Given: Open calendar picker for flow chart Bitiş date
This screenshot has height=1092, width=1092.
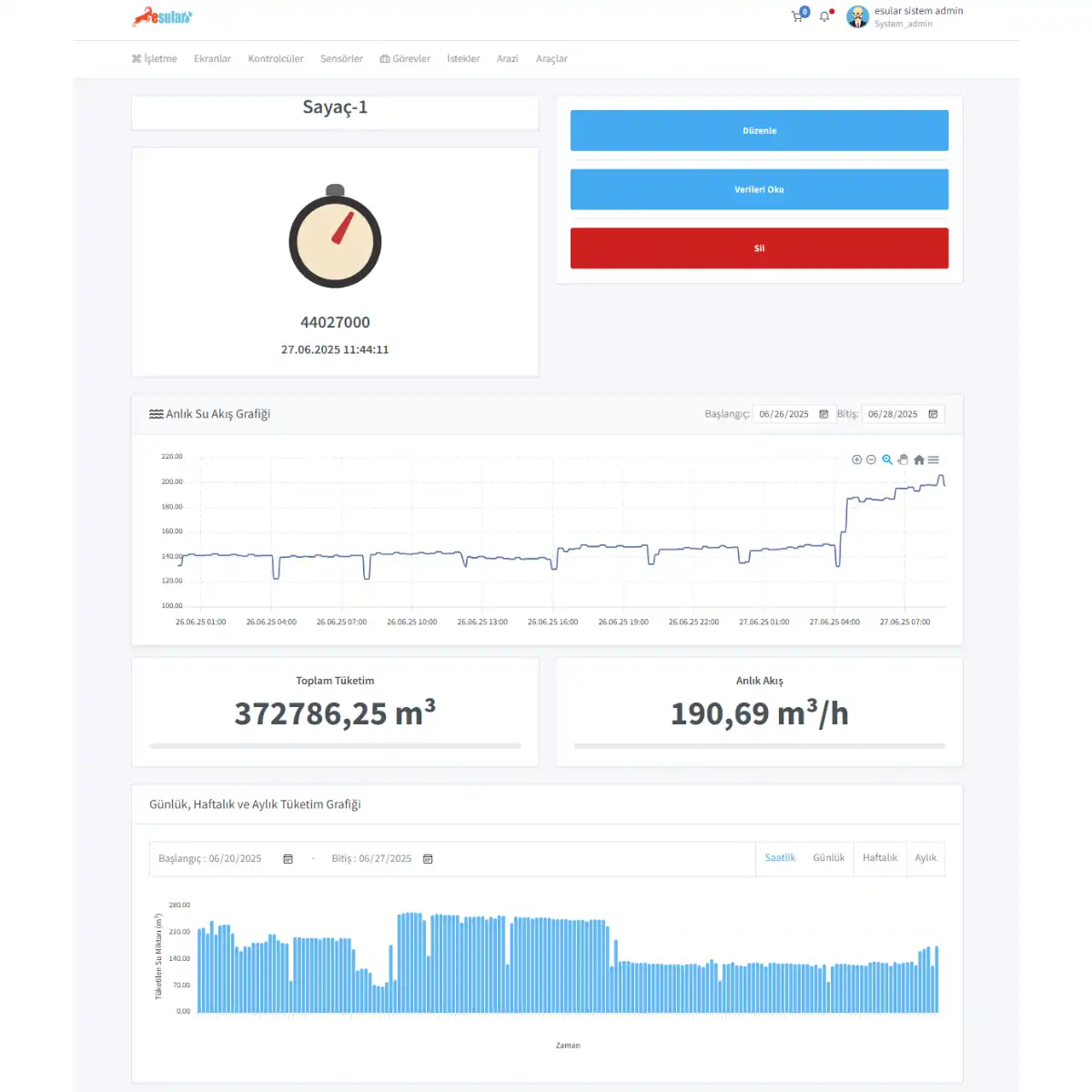Looking at the screenshot, I should (933, 414).
